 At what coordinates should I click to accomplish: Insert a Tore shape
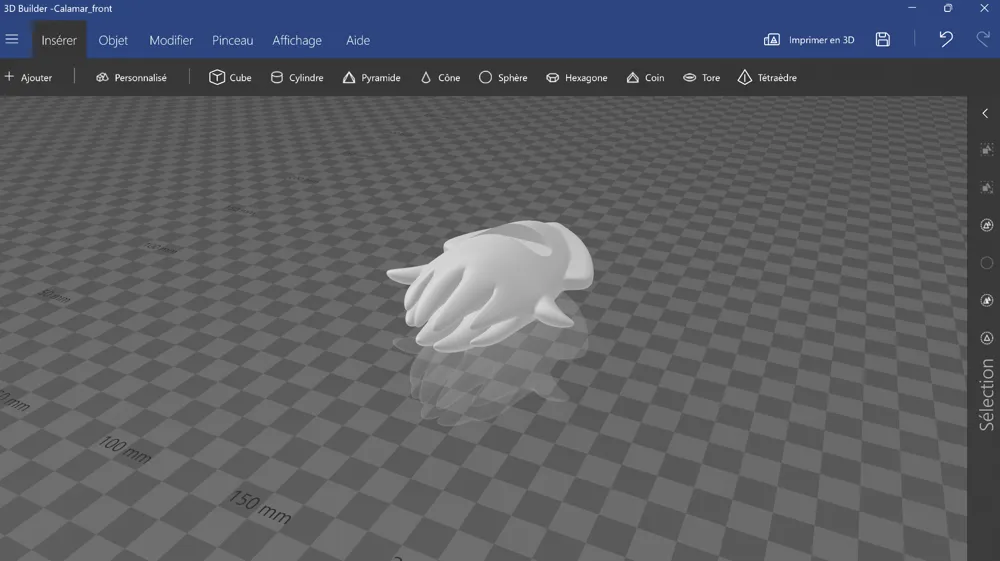(702, 77)
